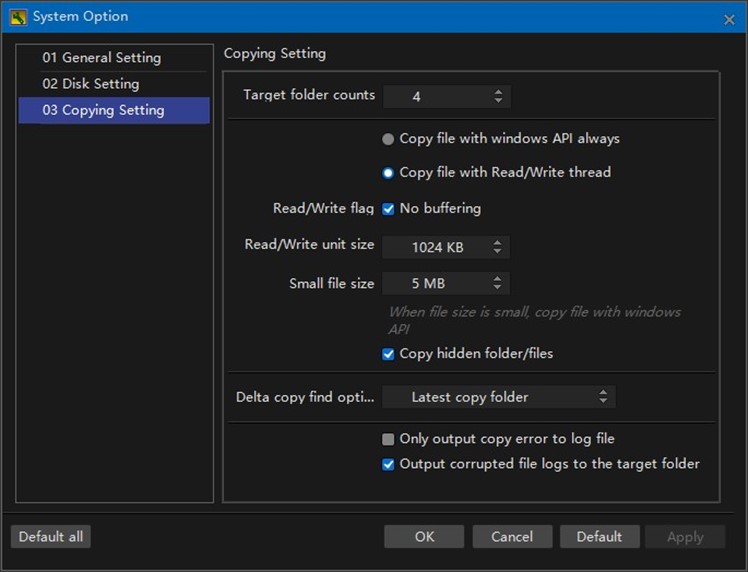Uncheck the No buffering checkbox
Viewport: 748px width, 572px height.
tap(388, 209)
